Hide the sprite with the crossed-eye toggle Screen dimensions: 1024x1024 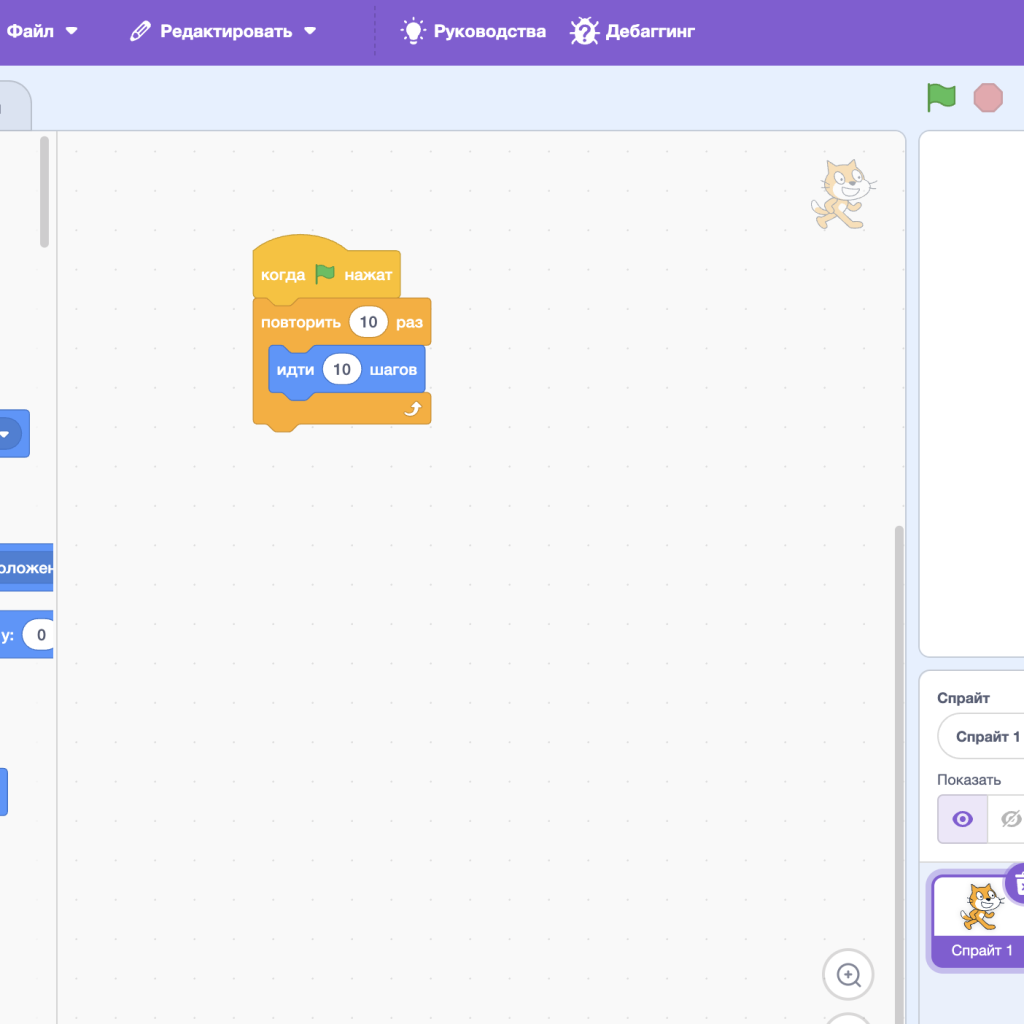click(x=1010, y=819)
